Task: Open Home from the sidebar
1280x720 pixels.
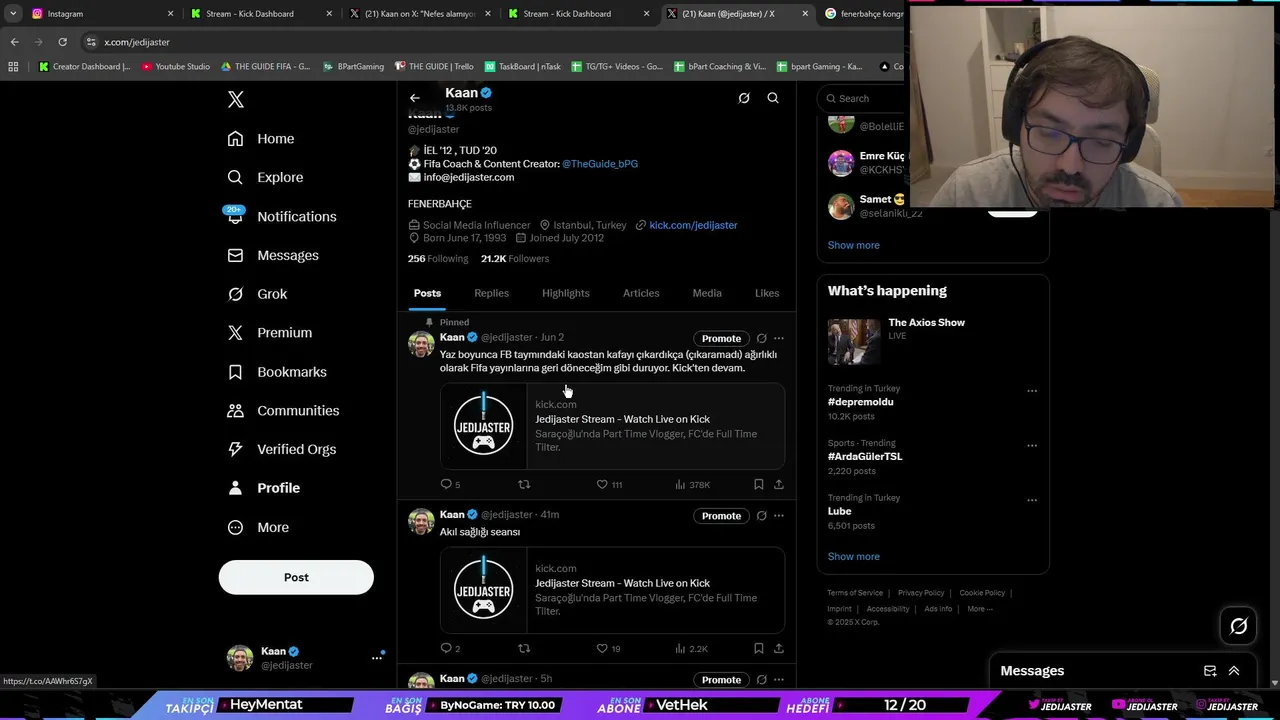Action: click(x=261, y=139)
